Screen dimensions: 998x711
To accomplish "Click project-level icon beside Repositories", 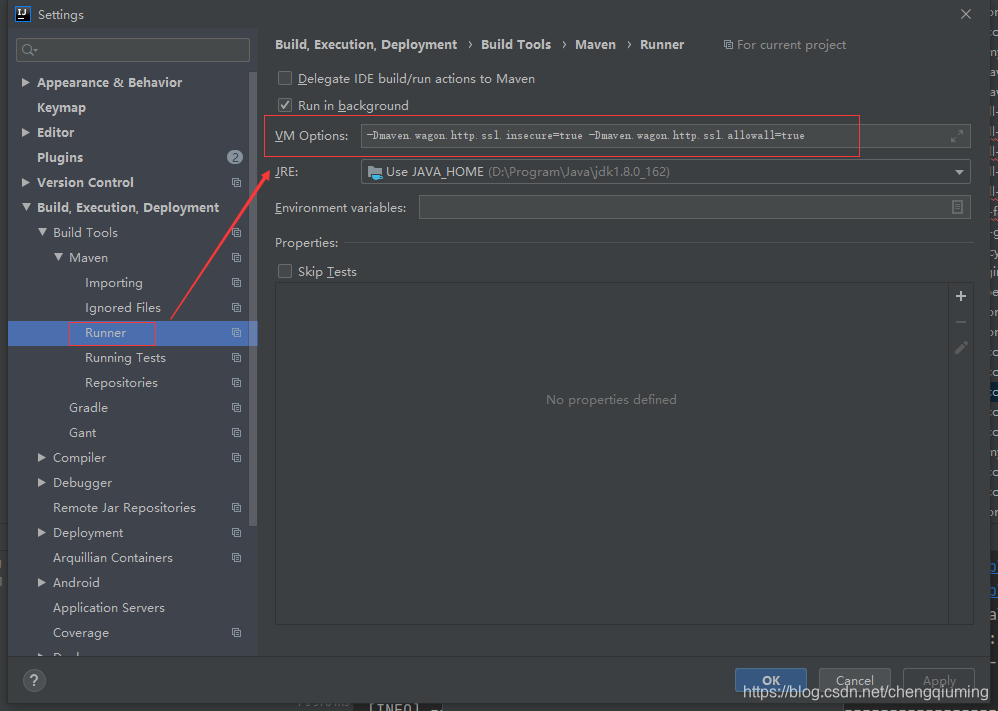I will pos(237,383).
